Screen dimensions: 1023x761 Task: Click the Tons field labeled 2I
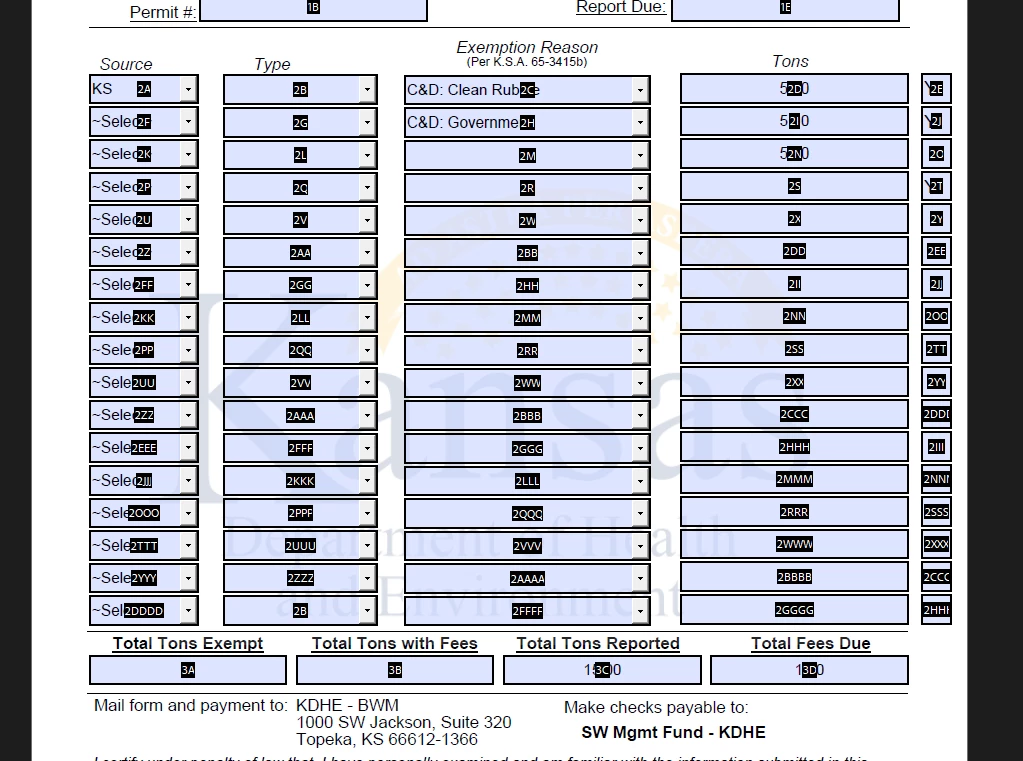click(x=794, y=121)
